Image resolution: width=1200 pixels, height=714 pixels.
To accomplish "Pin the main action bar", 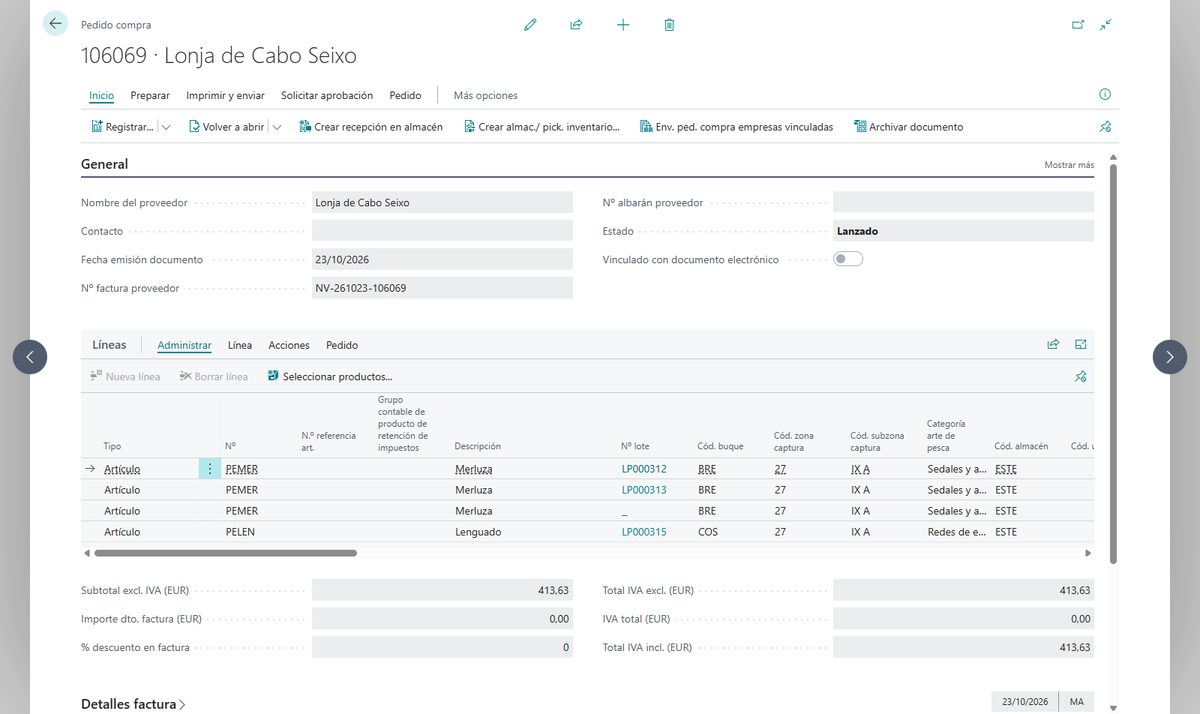I will tap(1105, 127).
